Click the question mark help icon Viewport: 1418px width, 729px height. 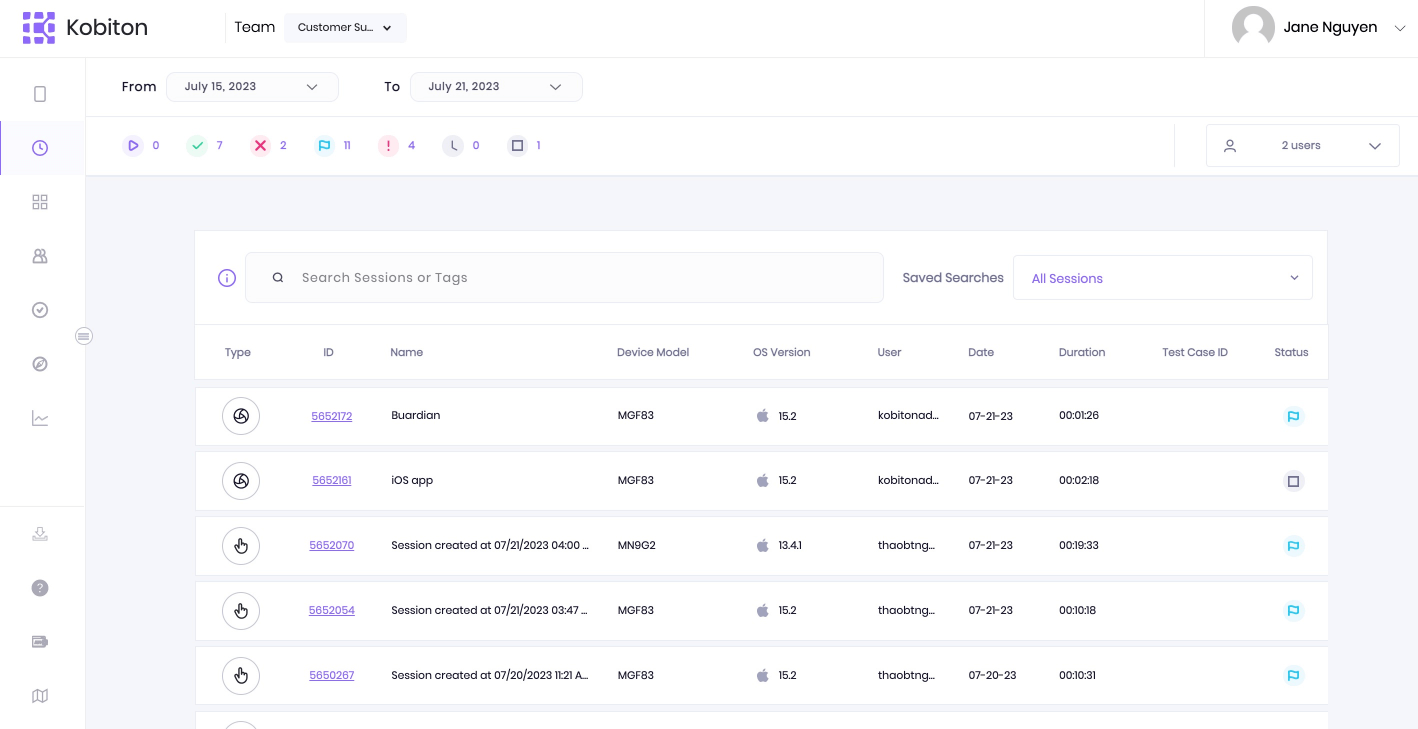click(40, 588)
